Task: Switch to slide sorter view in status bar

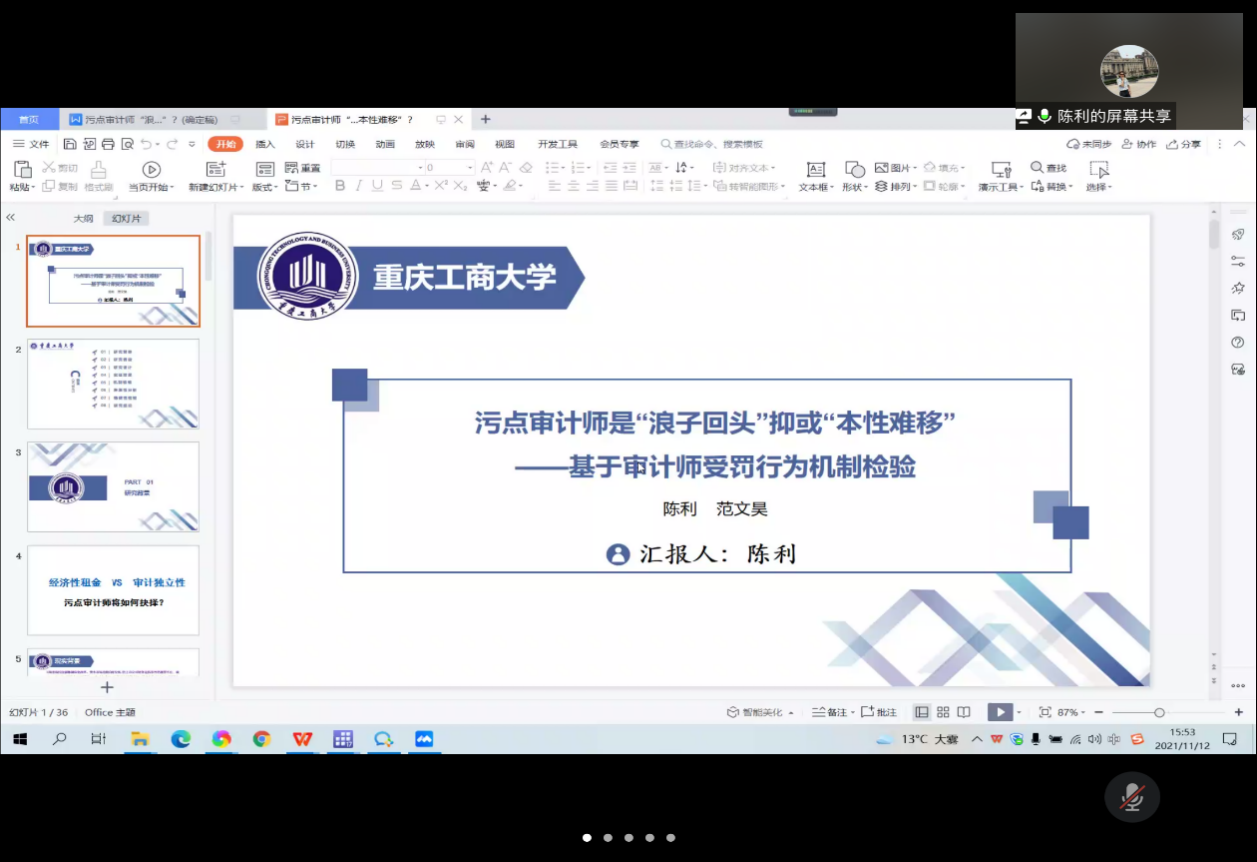Action: tap(943, 712)
